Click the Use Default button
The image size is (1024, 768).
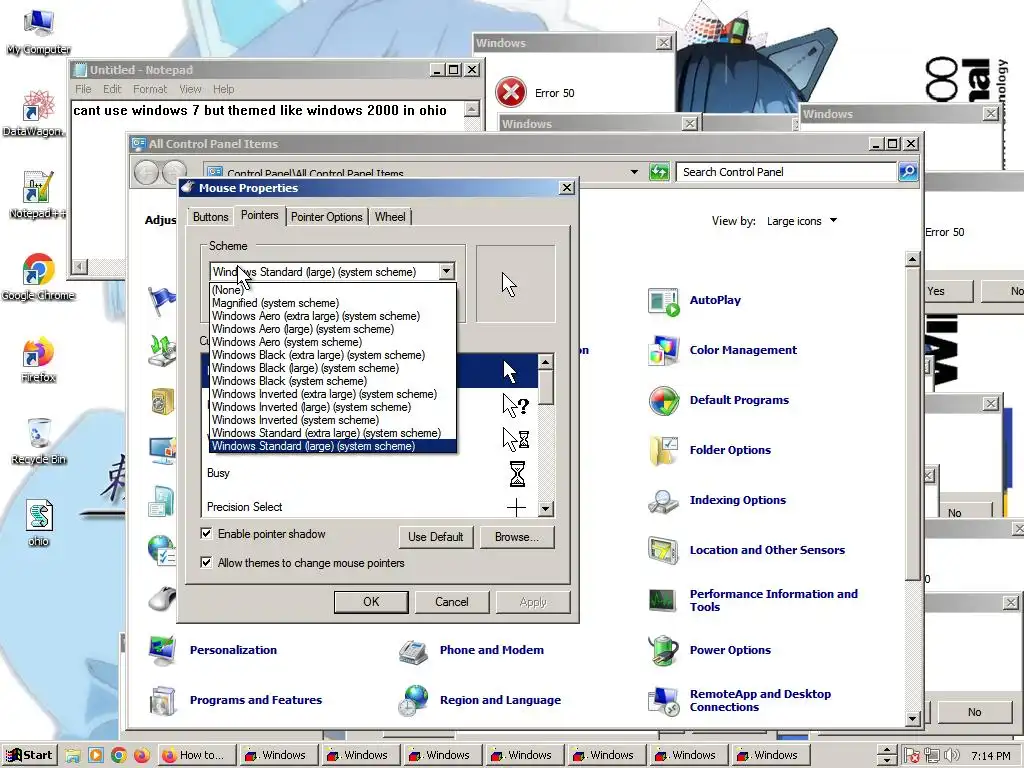pyautogui.click(x=436, y=537)
